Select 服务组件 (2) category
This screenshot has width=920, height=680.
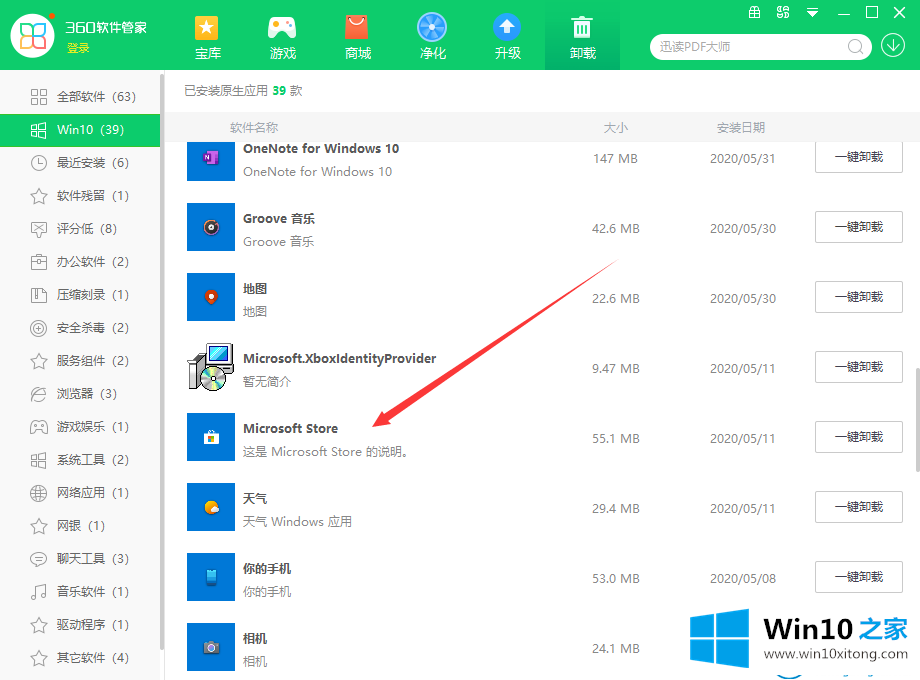tap(80, 360)
